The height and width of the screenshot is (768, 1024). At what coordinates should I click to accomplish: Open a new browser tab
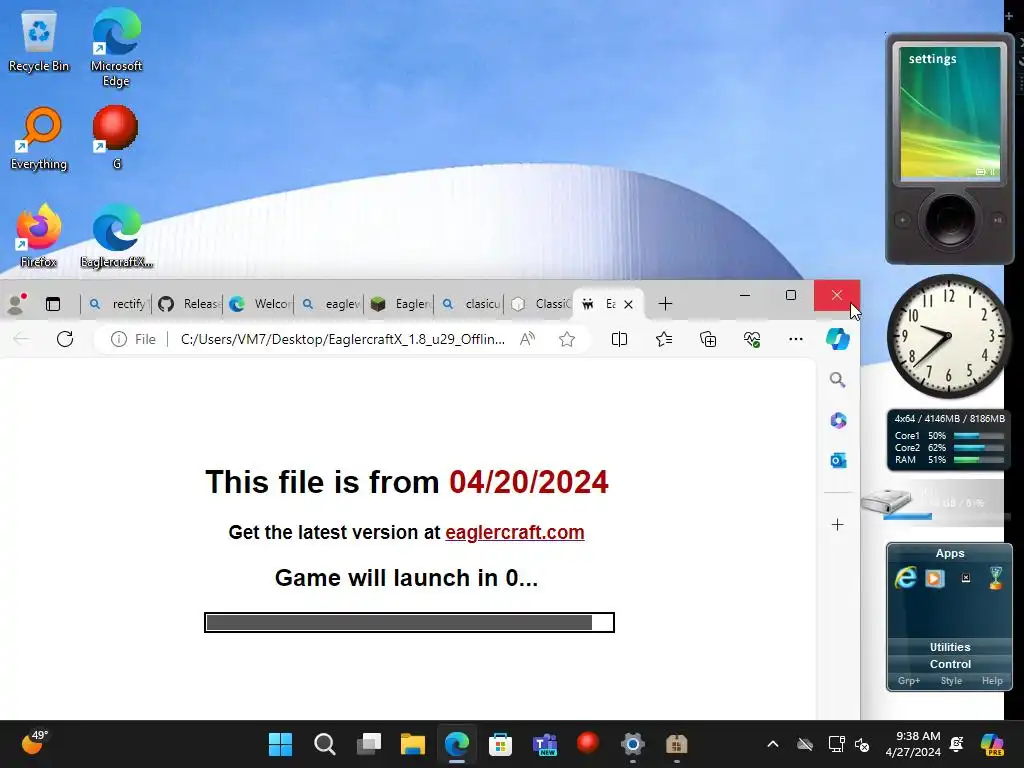coord(665,304)
